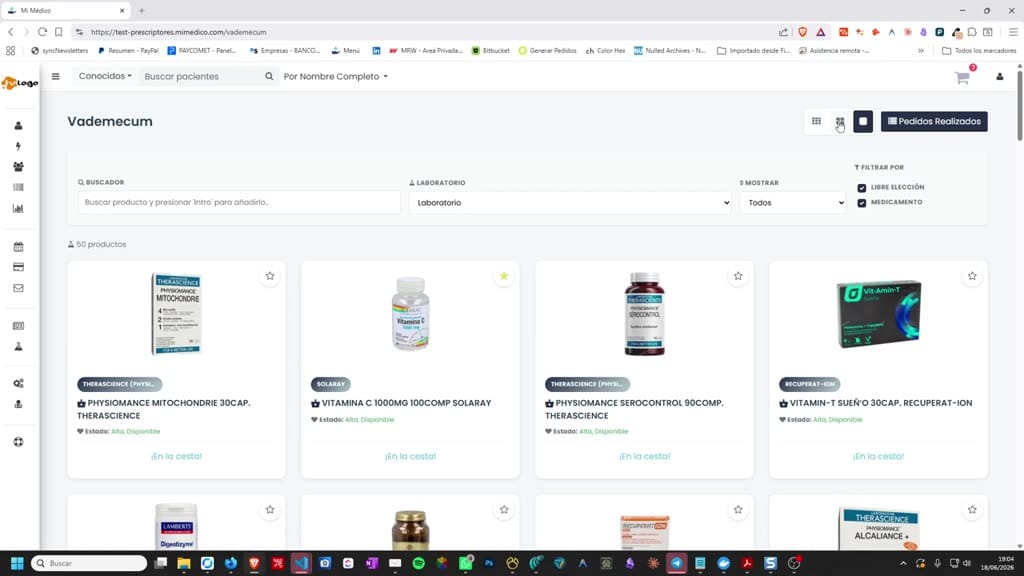
Task: Click the browser reload button
Action: pos(42,32)
